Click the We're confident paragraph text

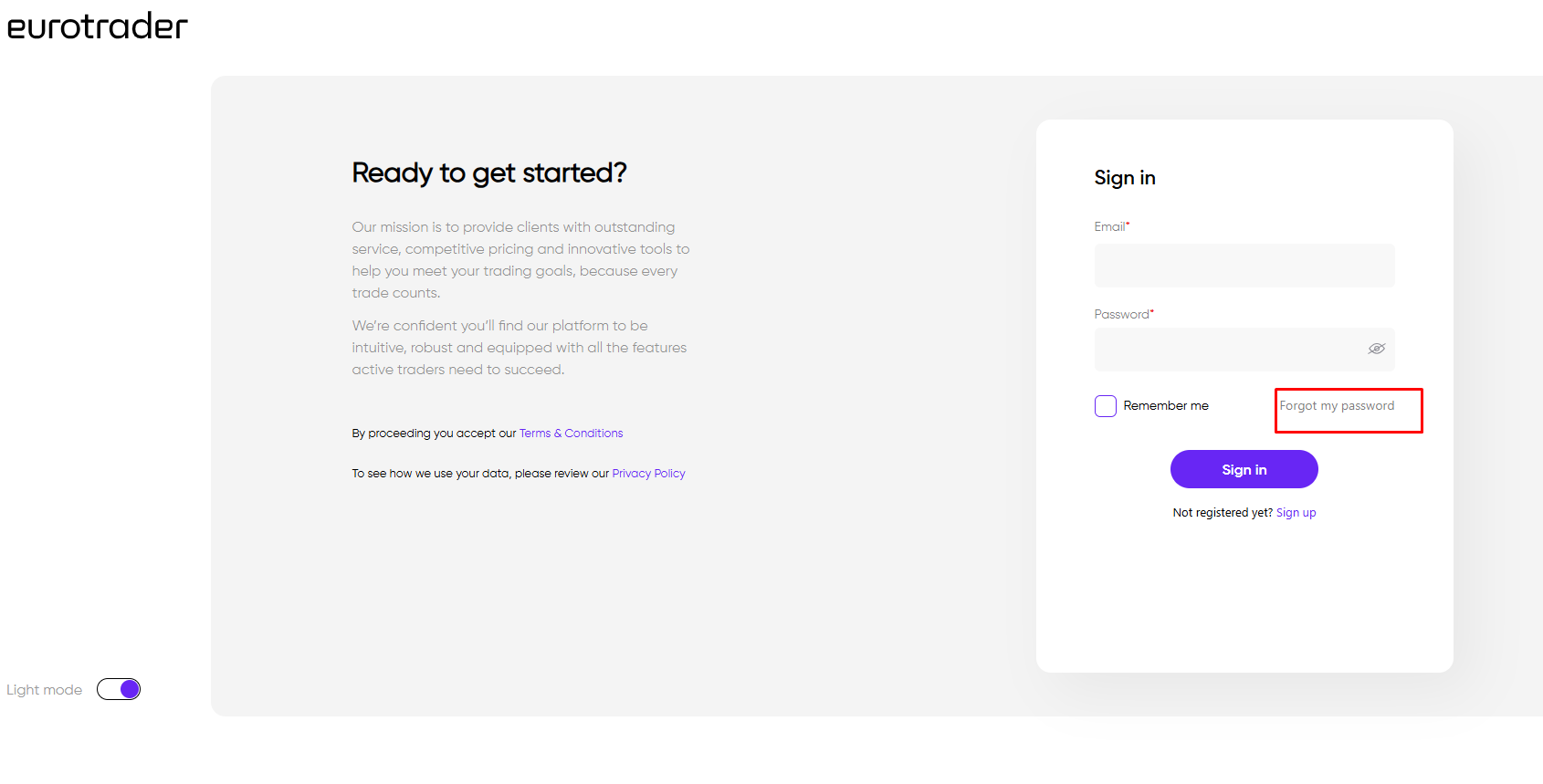[x=520, y=348]
